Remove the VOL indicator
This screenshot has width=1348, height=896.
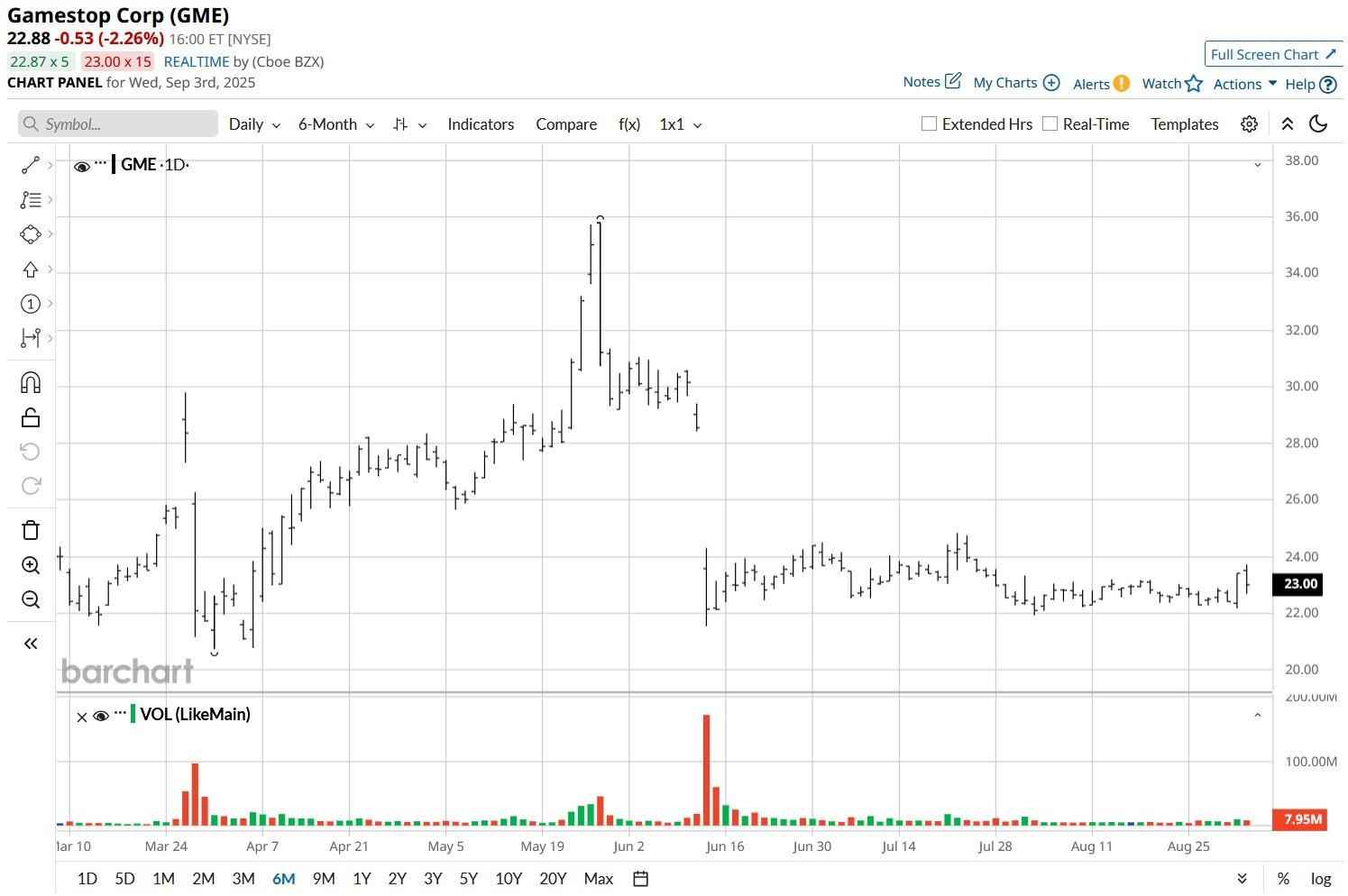coord(82,717)
